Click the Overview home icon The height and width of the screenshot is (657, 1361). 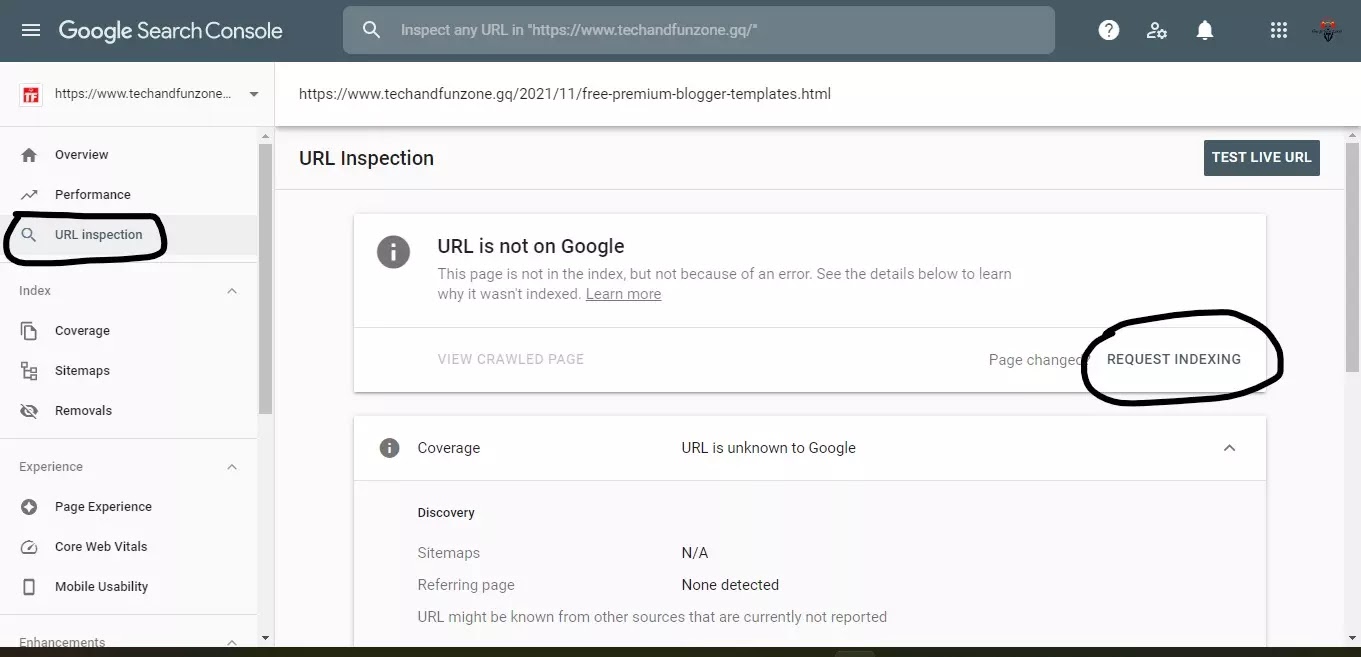tap(29, 155)
